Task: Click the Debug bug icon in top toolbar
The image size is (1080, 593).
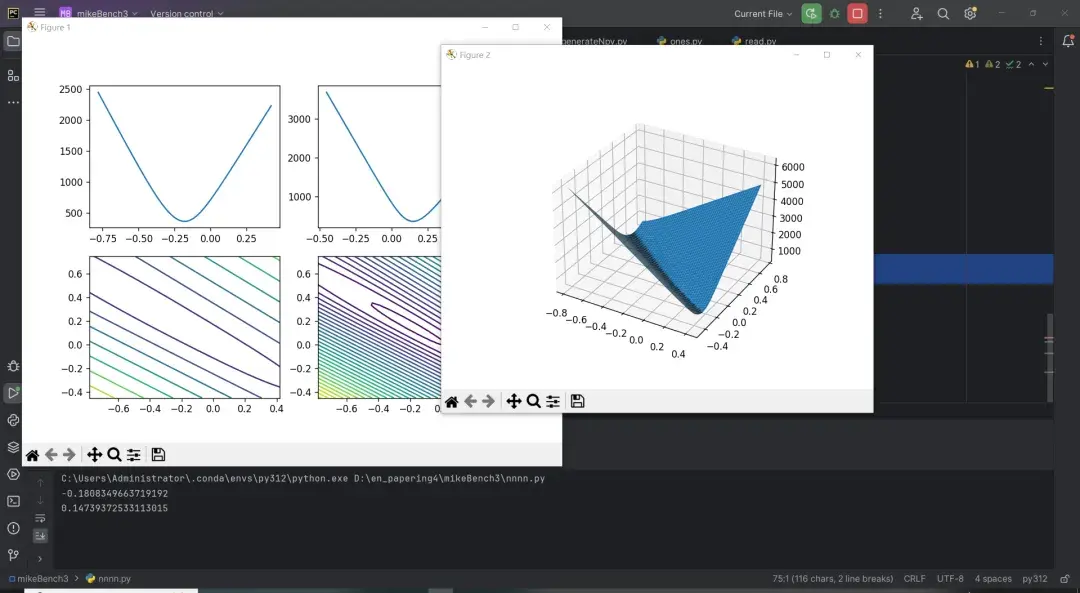Action: pos(834,13)
